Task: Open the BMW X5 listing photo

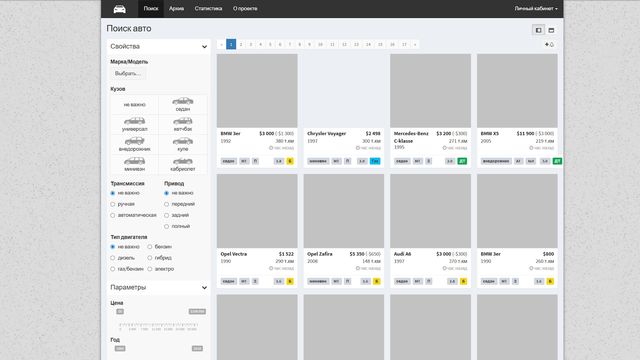Action: tap(517, 91)
